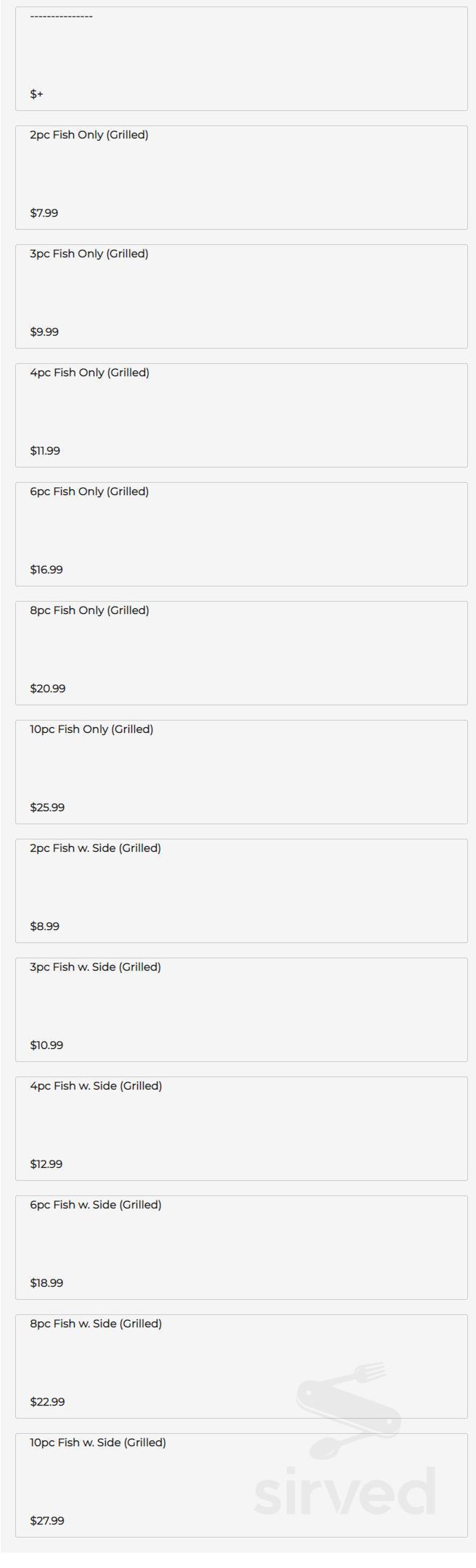Image resolution: width=476 pixels, height=1568 pixels.
Task: Choose the 3pc Fish w. Side (Grilled) item
Action: pyautogui.click(x=95, y=967)
